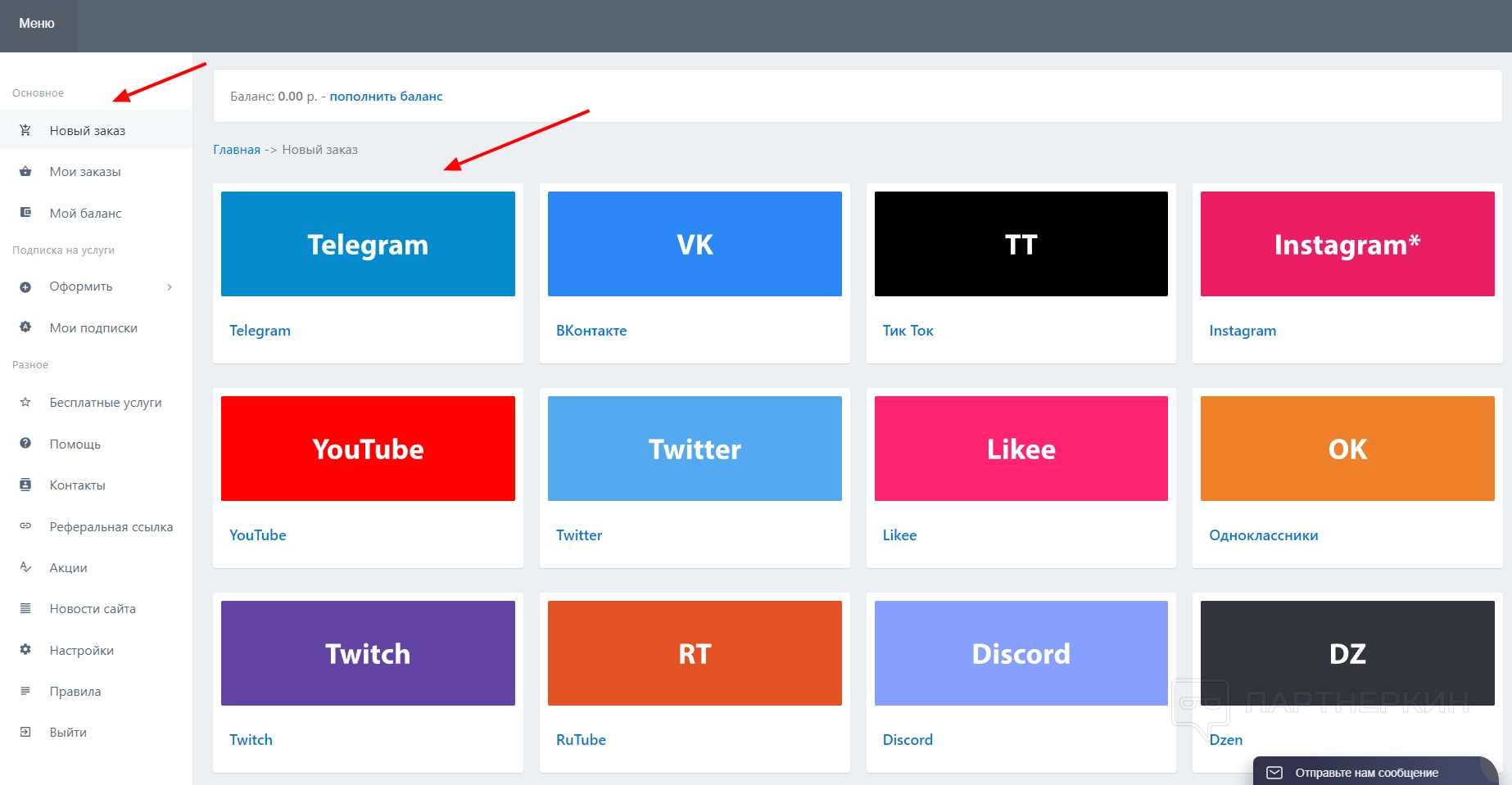
Task: Click the question mark icon beside Помощь
Action: coord(25,444)
